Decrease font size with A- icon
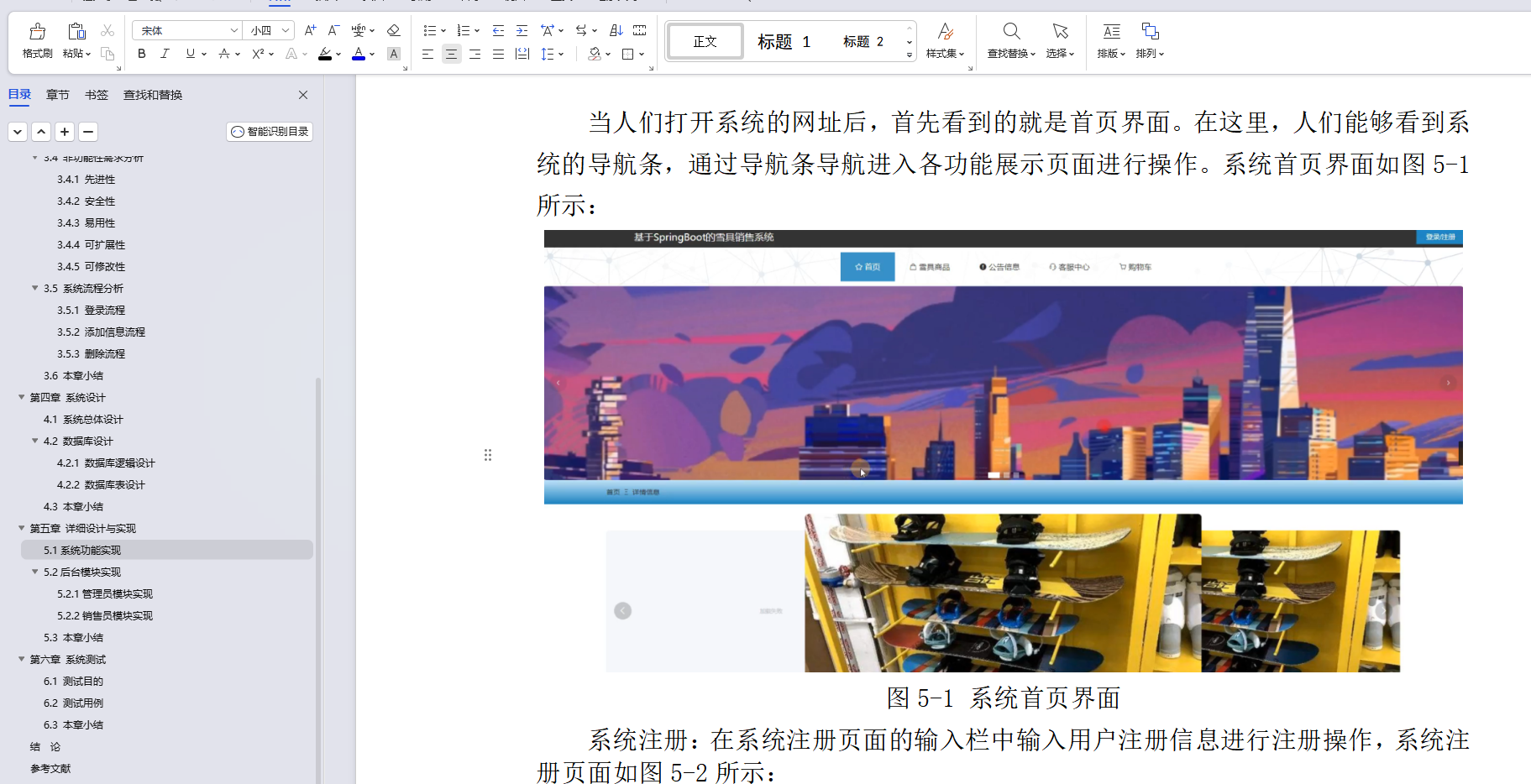The width and height of the screenshot is (1531, 784). pyautogui.click(x=333, y=30)
